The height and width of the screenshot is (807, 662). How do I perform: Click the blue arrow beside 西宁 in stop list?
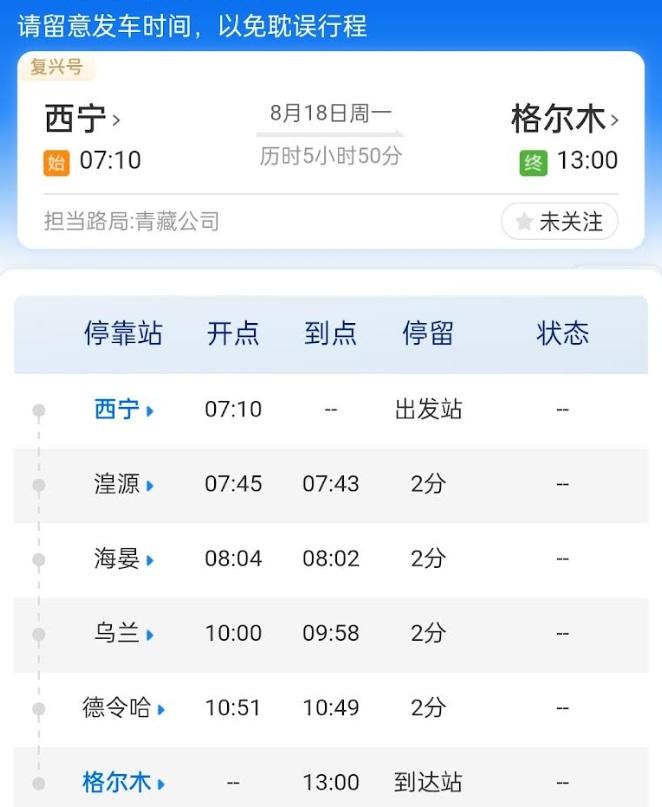150,411
